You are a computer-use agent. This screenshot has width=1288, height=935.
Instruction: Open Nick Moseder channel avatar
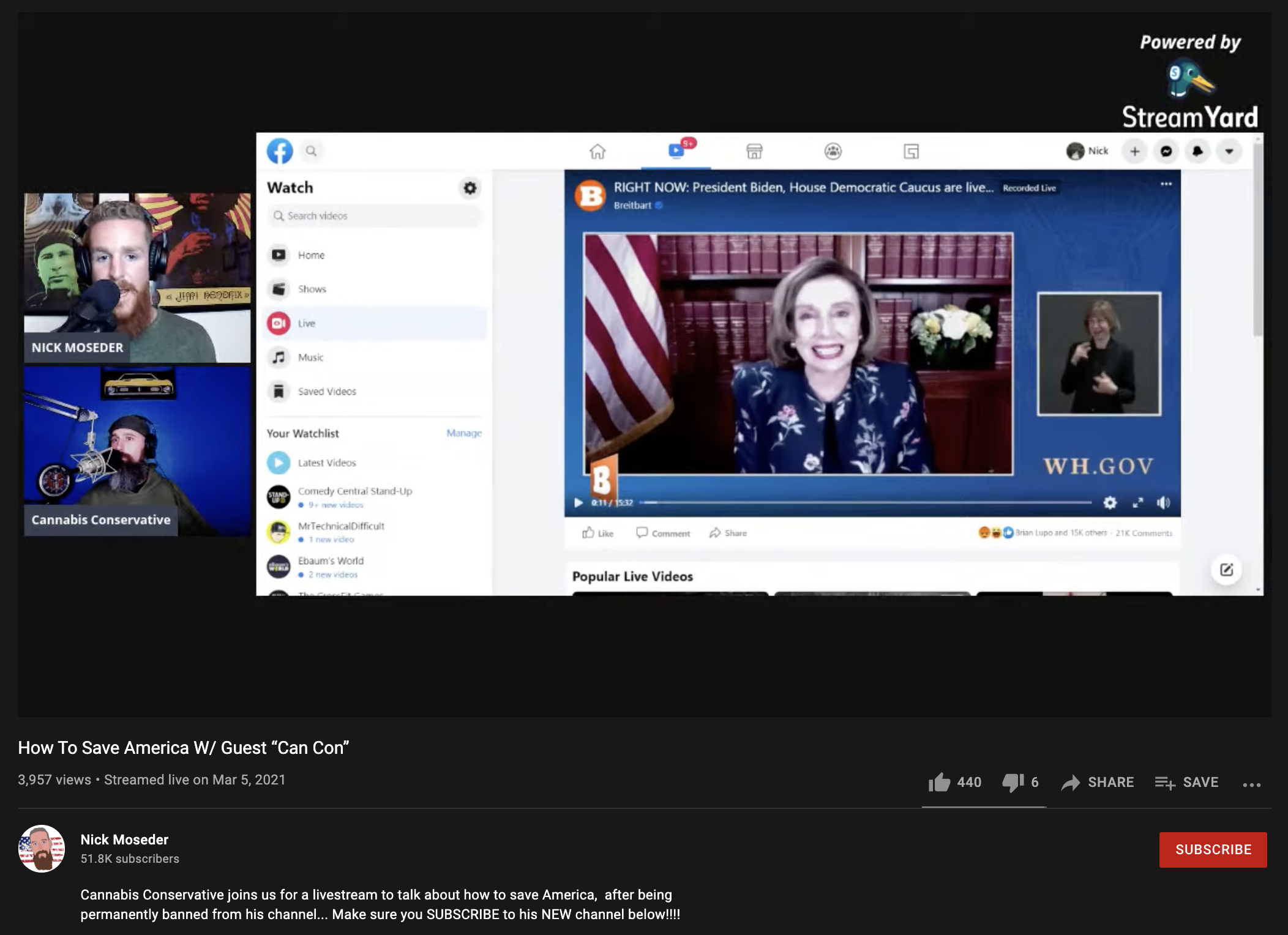(x=42, y=849)
